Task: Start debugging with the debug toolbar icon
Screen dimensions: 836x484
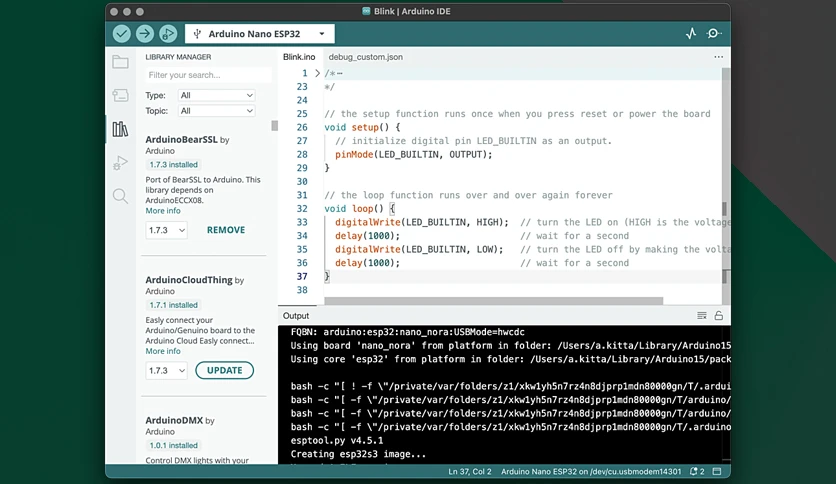Action: coord(167,34)
